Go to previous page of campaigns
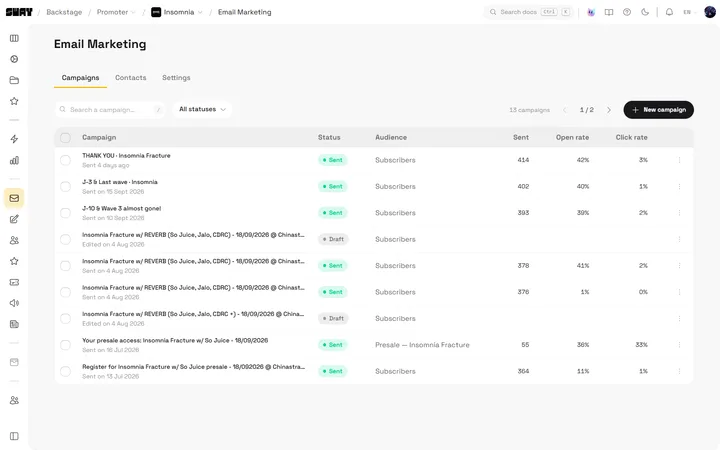 (x=565, y=110)
